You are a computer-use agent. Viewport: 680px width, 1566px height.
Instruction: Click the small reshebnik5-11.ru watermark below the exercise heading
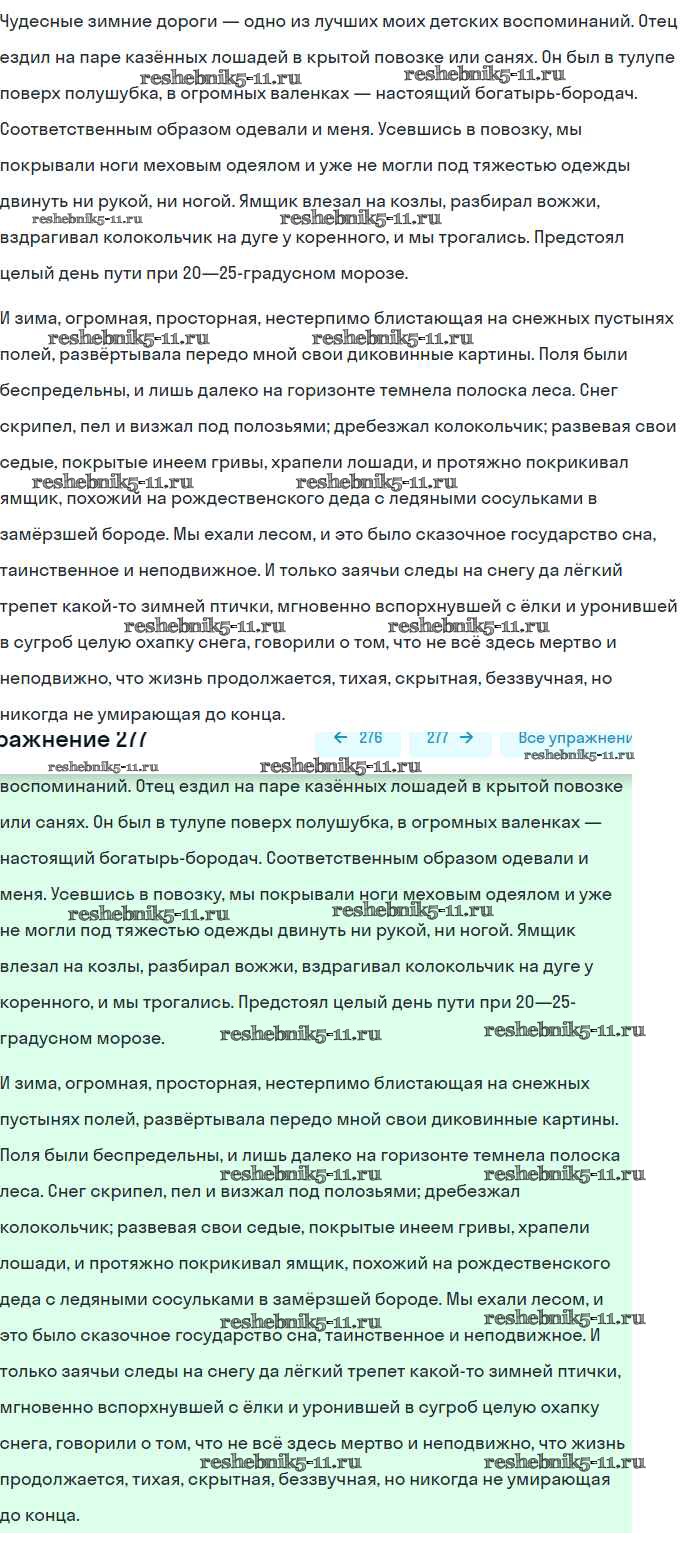tap(103, 767)
